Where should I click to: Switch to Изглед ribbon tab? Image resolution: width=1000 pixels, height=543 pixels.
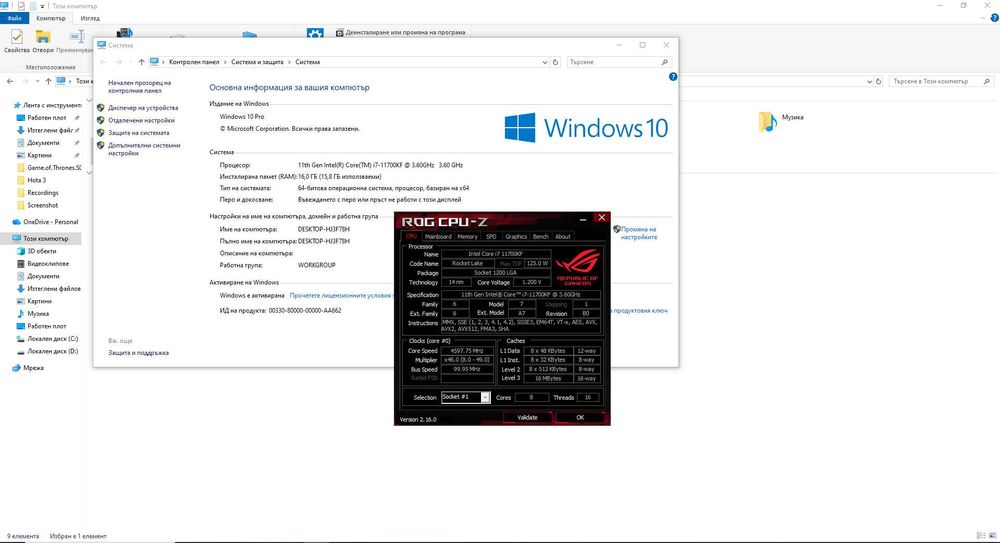pyautogui.click(x=90, y=19)
